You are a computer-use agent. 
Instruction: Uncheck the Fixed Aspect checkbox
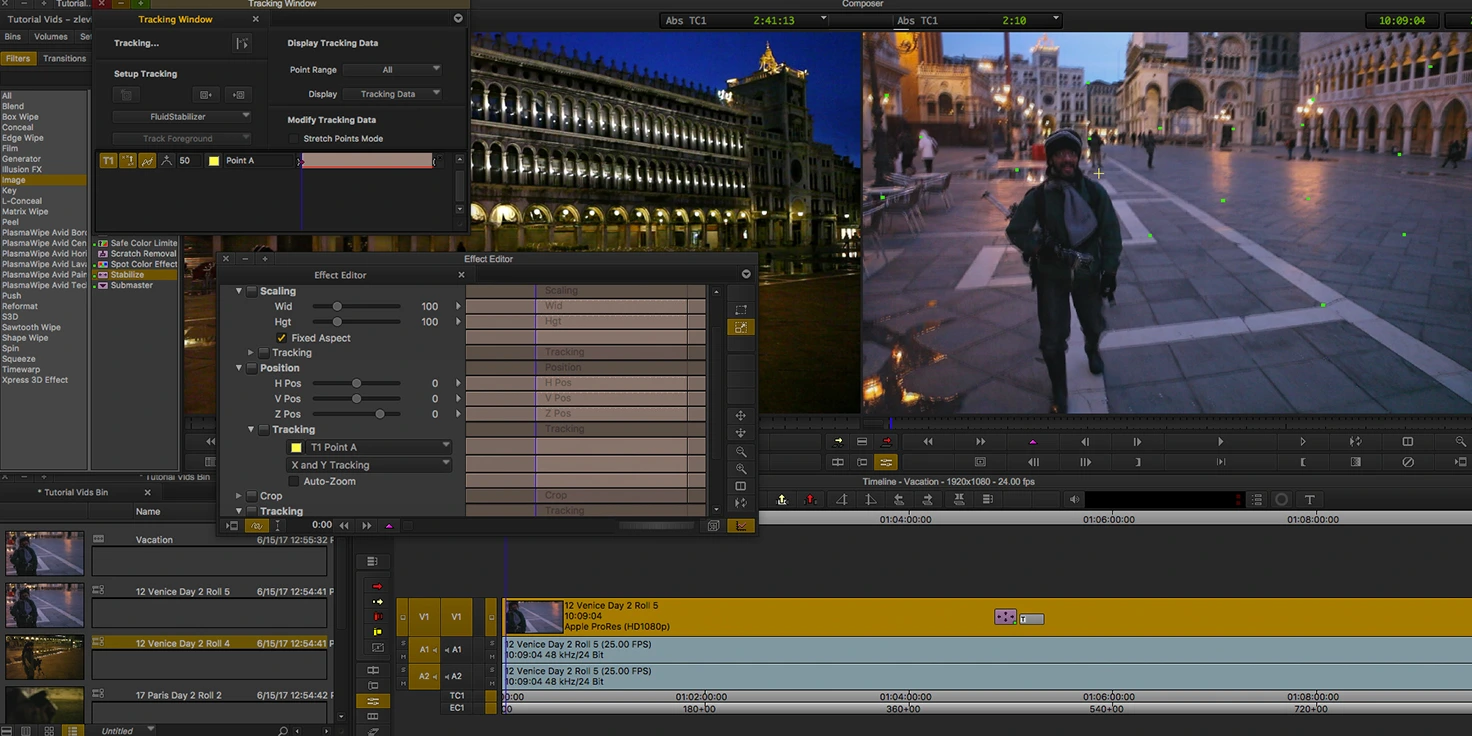[282, 338]
